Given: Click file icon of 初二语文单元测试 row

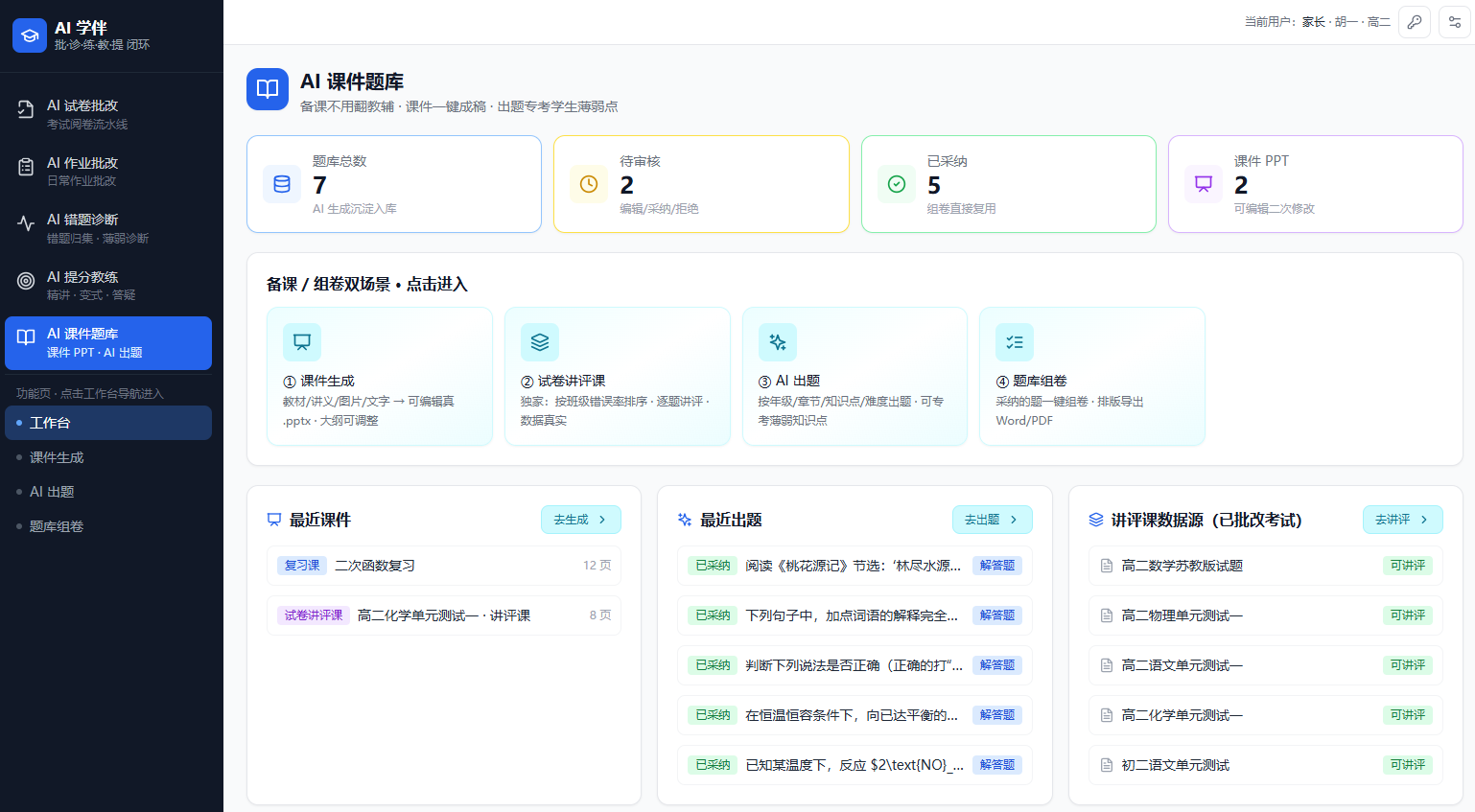Looking at the screenshot, I should (x=1107, y=765).
